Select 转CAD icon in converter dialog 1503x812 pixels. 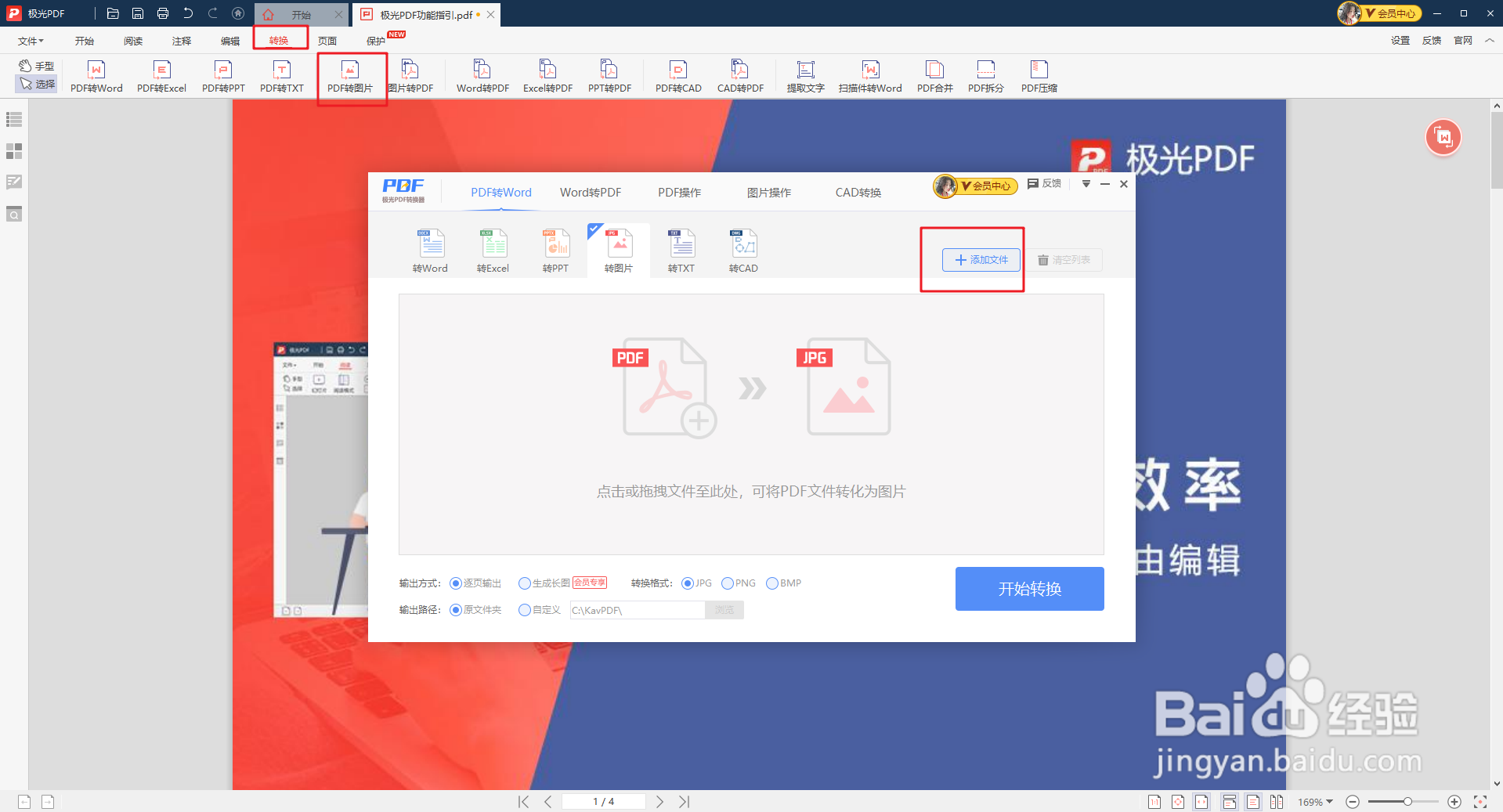pyautogui.click(x=743, y=251)
